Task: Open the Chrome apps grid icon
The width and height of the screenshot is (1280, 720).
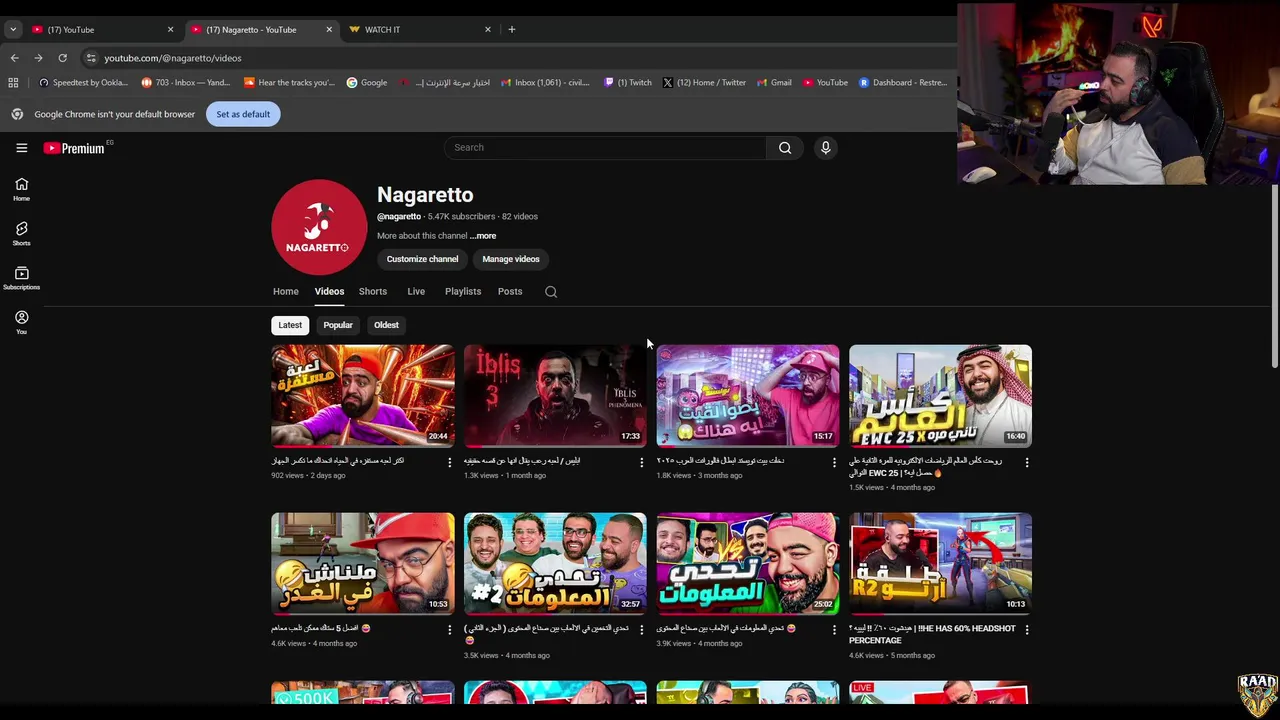Action: coord(13,83)
